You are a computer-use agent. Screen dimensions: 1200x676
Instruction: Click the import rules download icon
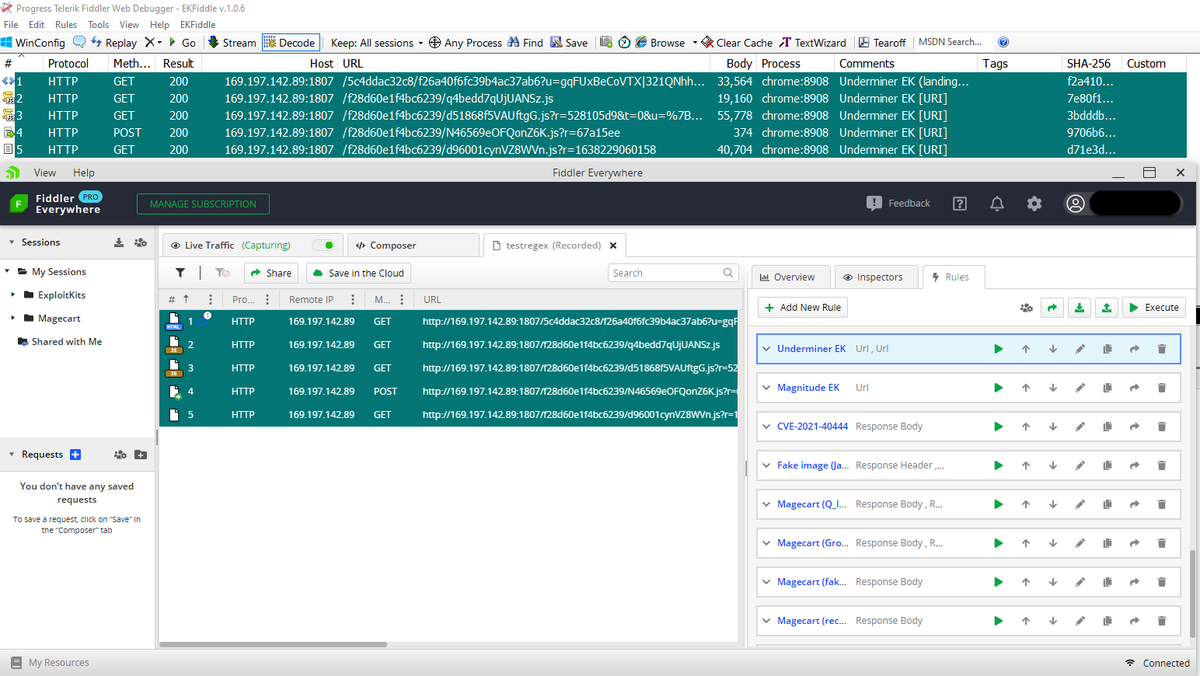(1079, 308)
